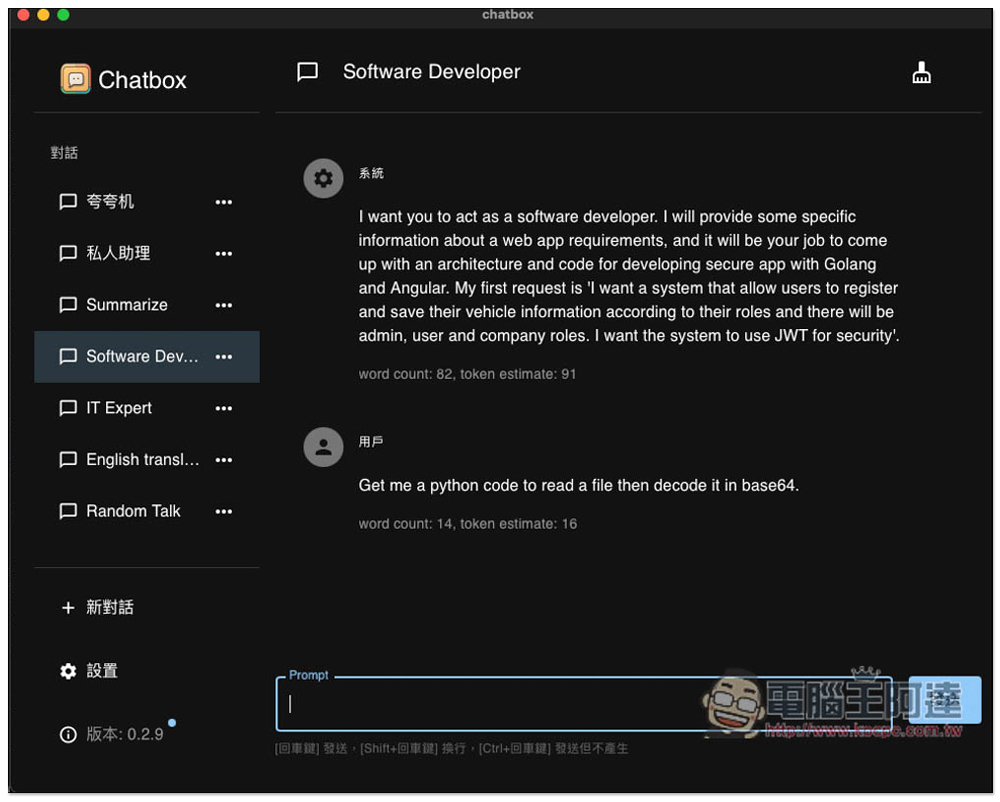1000x802 pixels.
Task: Open options menu for Summarize chat
Action: point(224,305)
